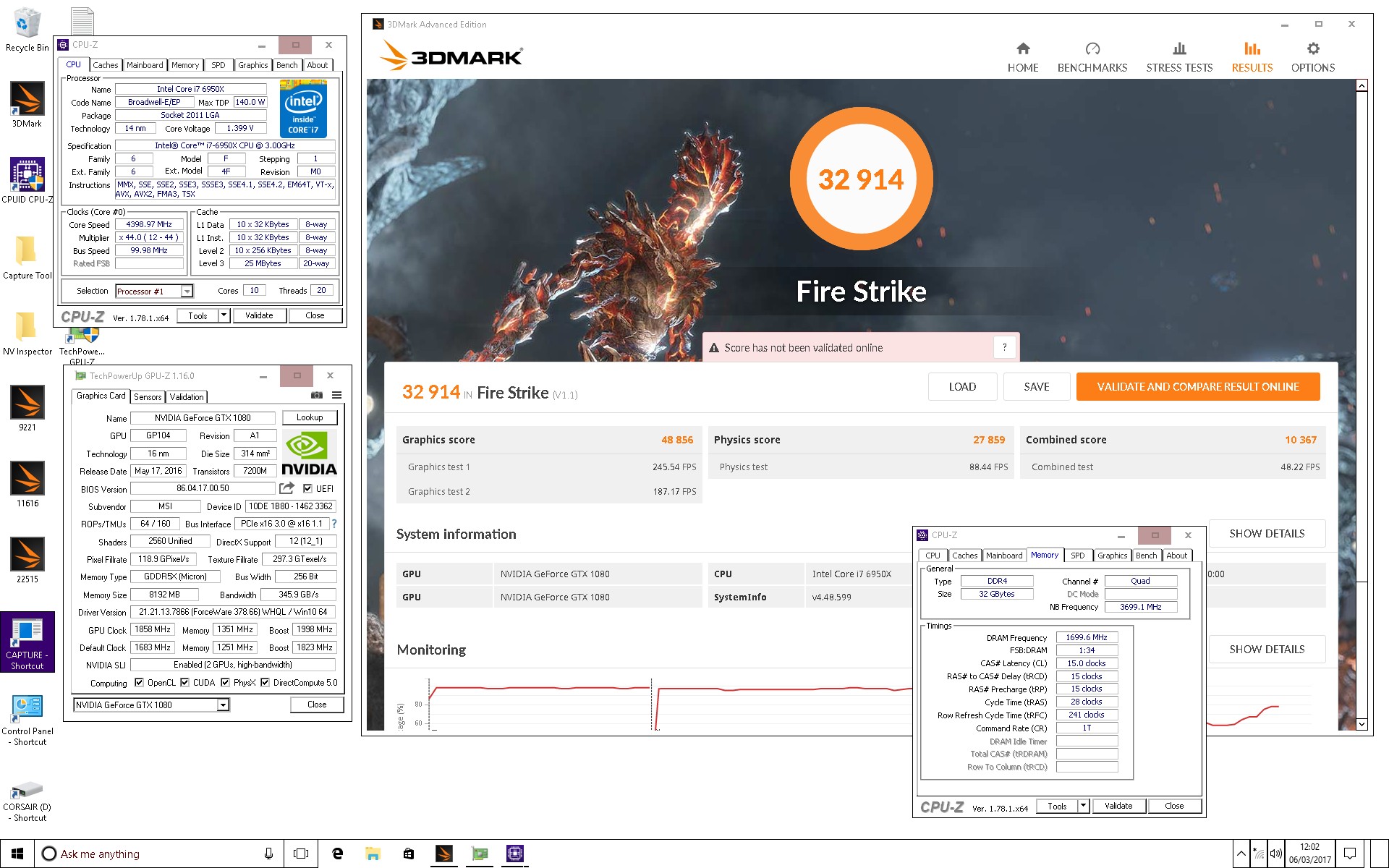Screen dimensions: 1389x868
Task: Open 3DMark BENCHMARKS section
Action: tap(1092, 57)
